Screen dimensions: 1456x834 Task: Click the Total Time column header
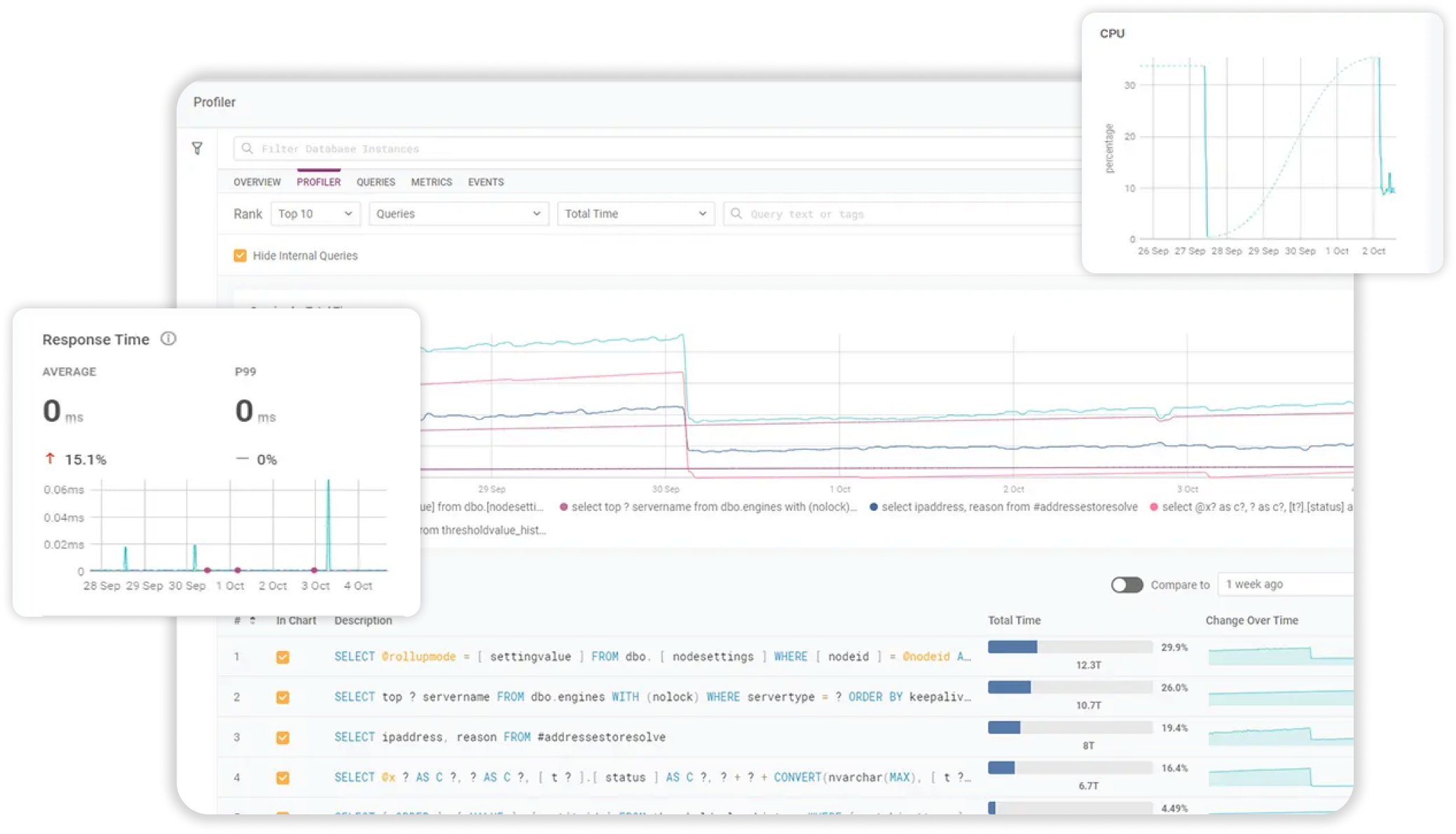(x=1014, y=620)
